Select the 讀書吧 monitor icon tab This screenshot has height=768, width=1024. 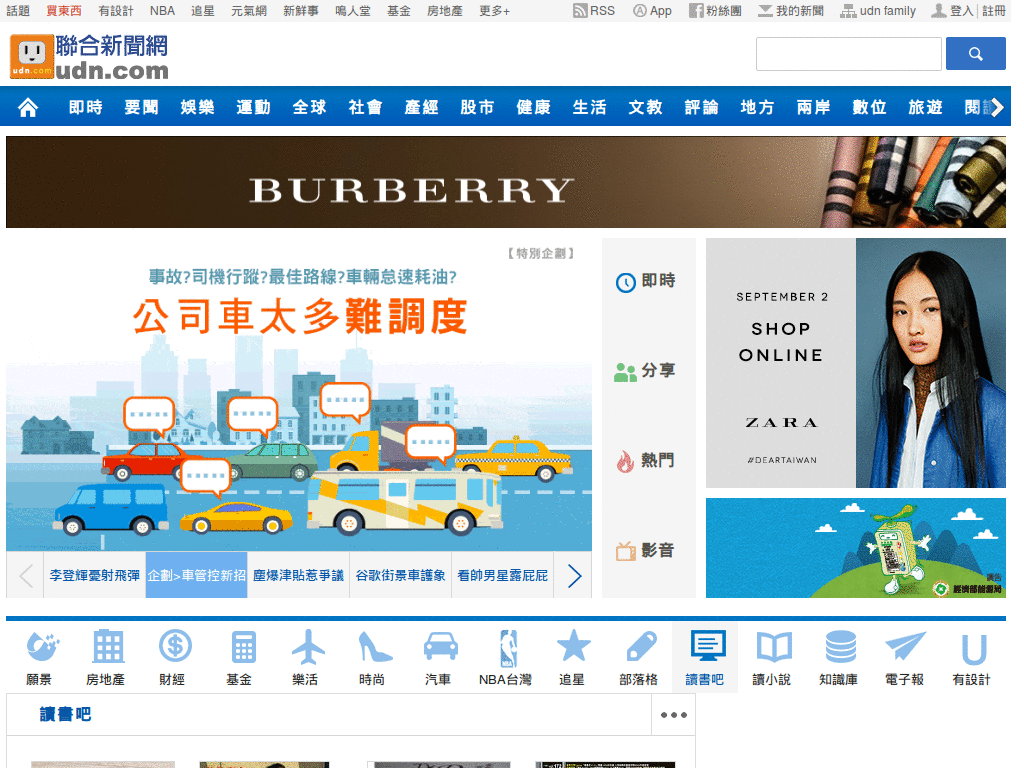click(x=706, y=658)
